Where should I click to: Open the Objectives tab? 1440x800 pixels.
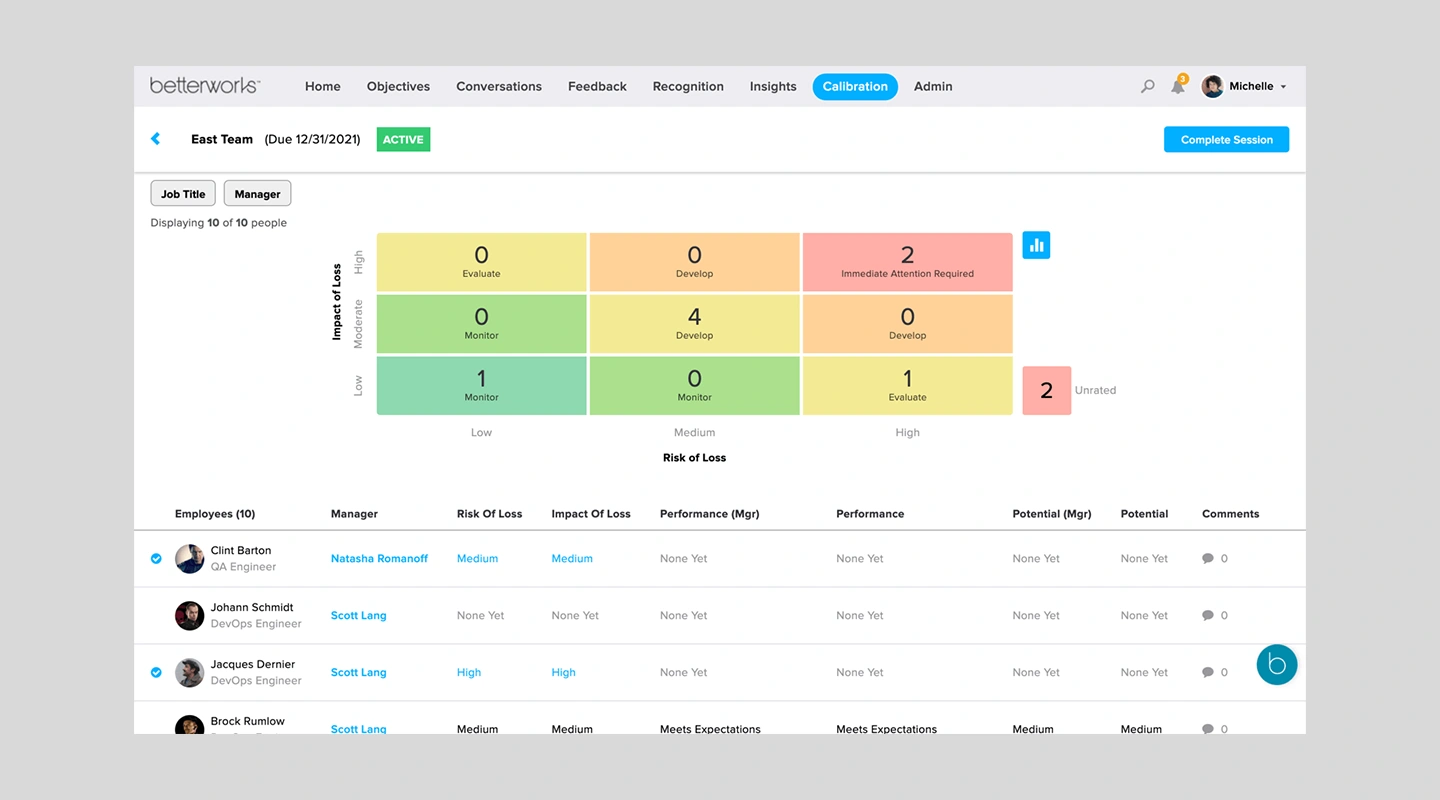click(x=398, y=87)
